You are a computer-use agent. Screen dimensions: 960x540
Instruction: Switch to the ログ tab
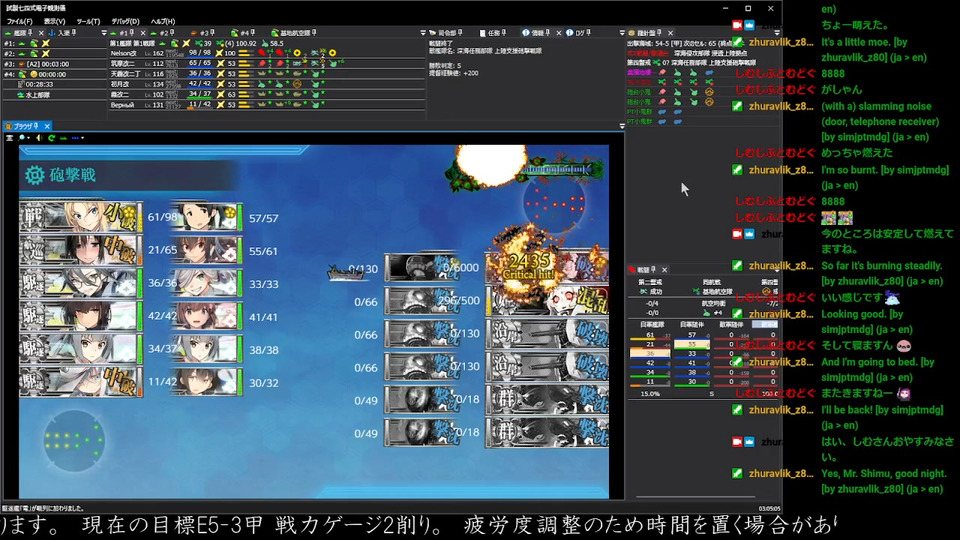pyautogui.click(x=579, y=33)
